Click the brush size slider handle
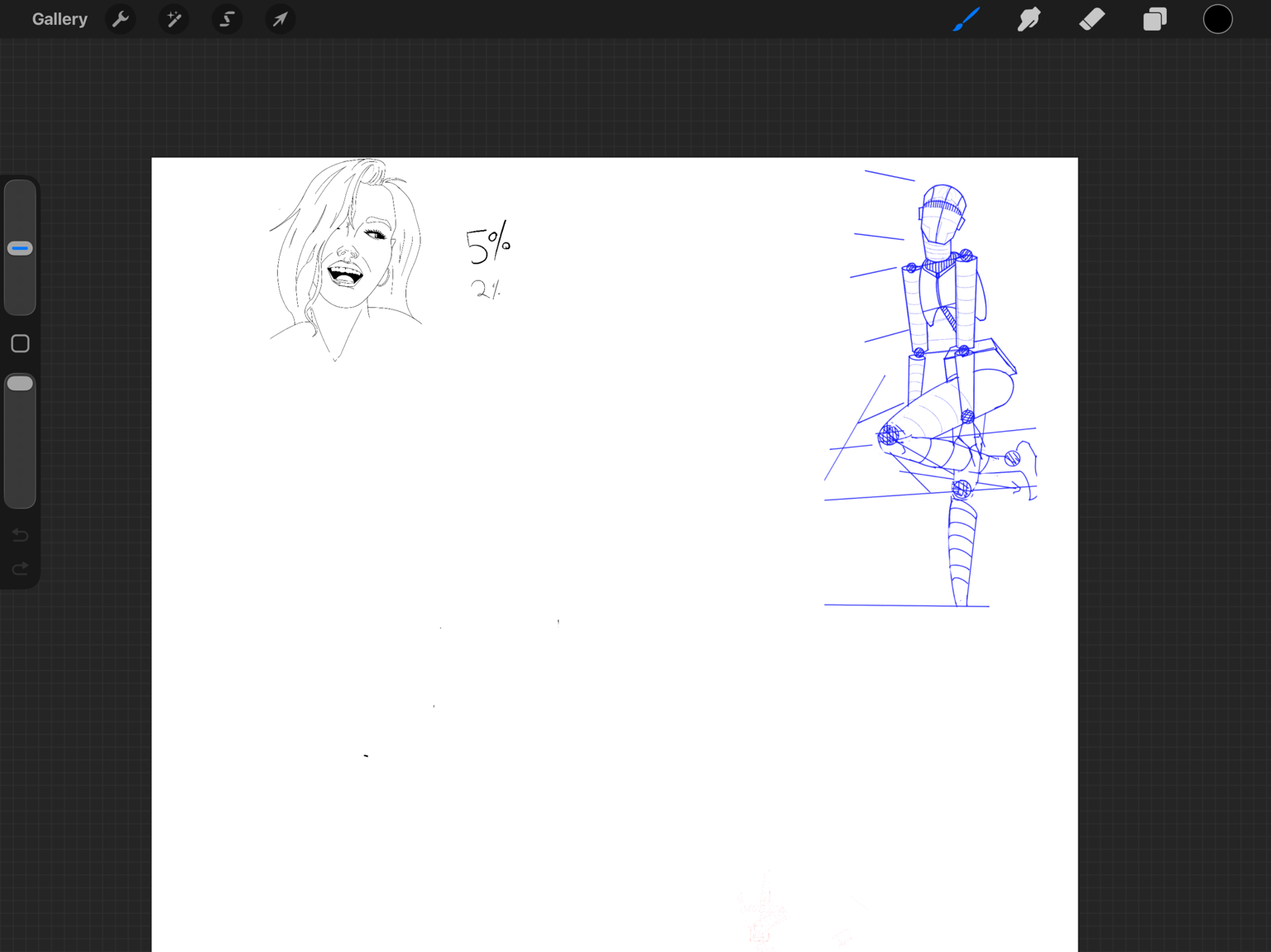This screenshot has height=952, width=1271. coord(20,248)
